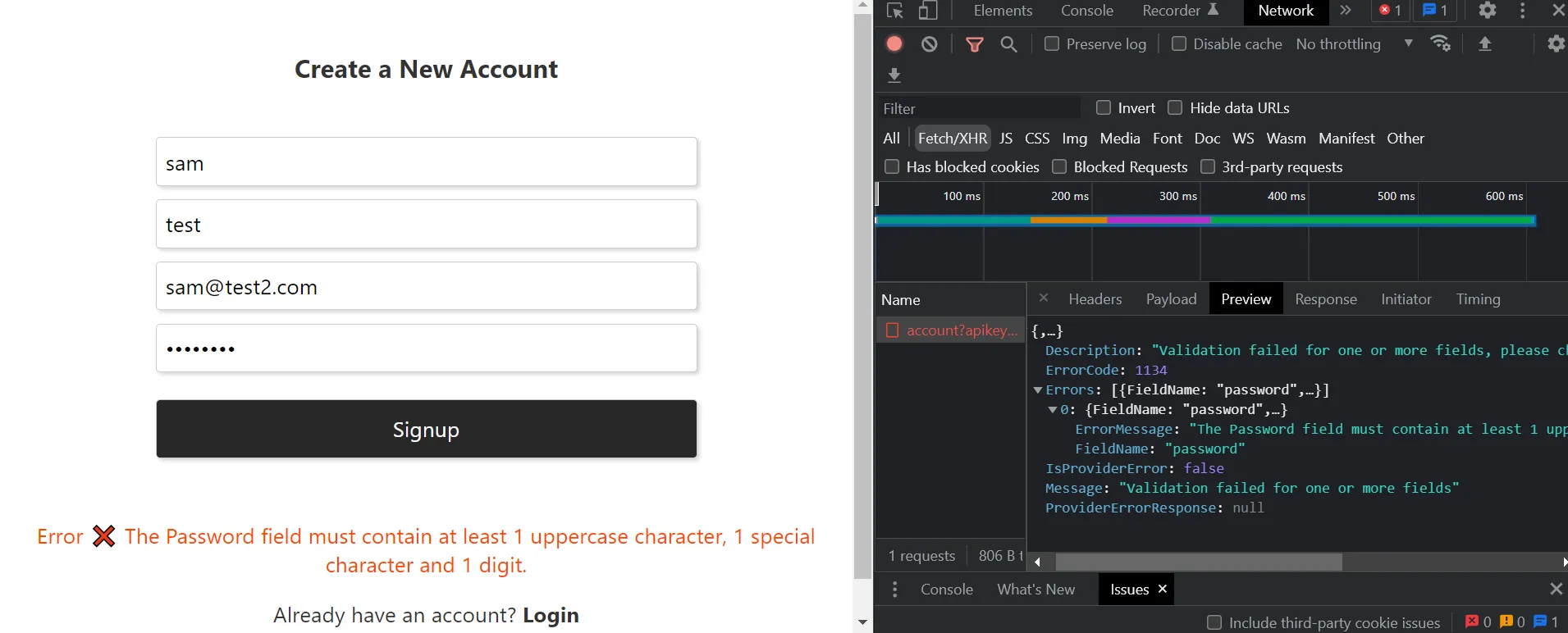Open the Initiator tab
This screenshot has height=633, width=1568.
(1406, 299)
